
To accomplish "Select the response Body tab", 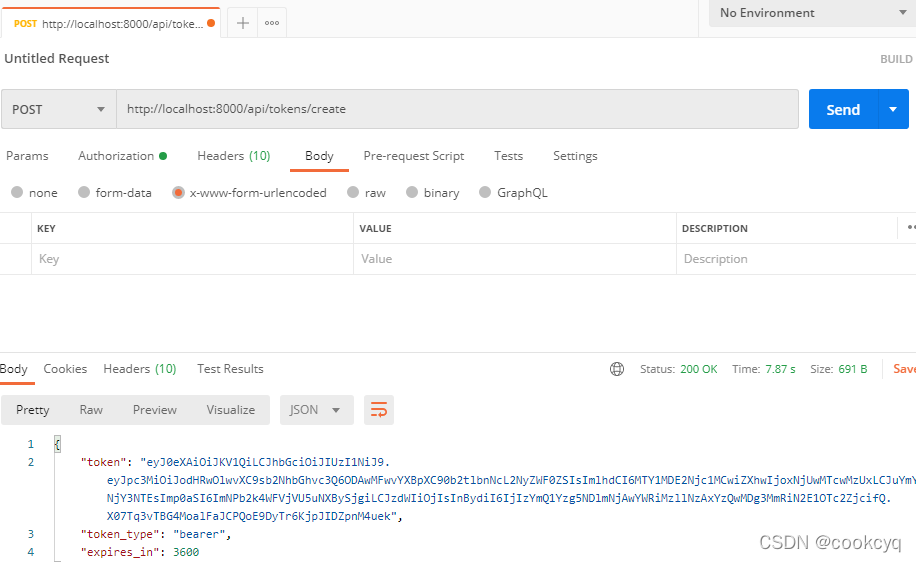I will (13, 369).
